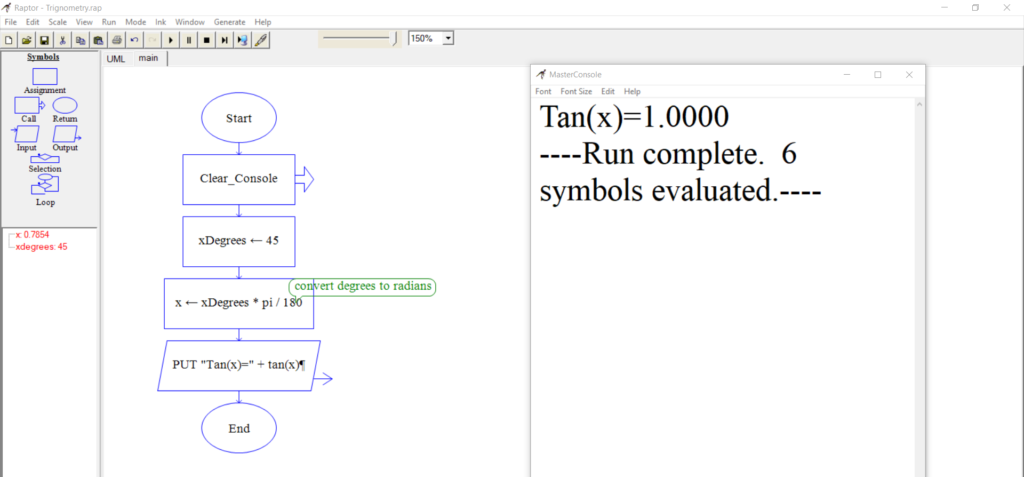This screenshot has width=1024, height=477.
Task: Click the Pause execution button
Action: click(188, 40)
